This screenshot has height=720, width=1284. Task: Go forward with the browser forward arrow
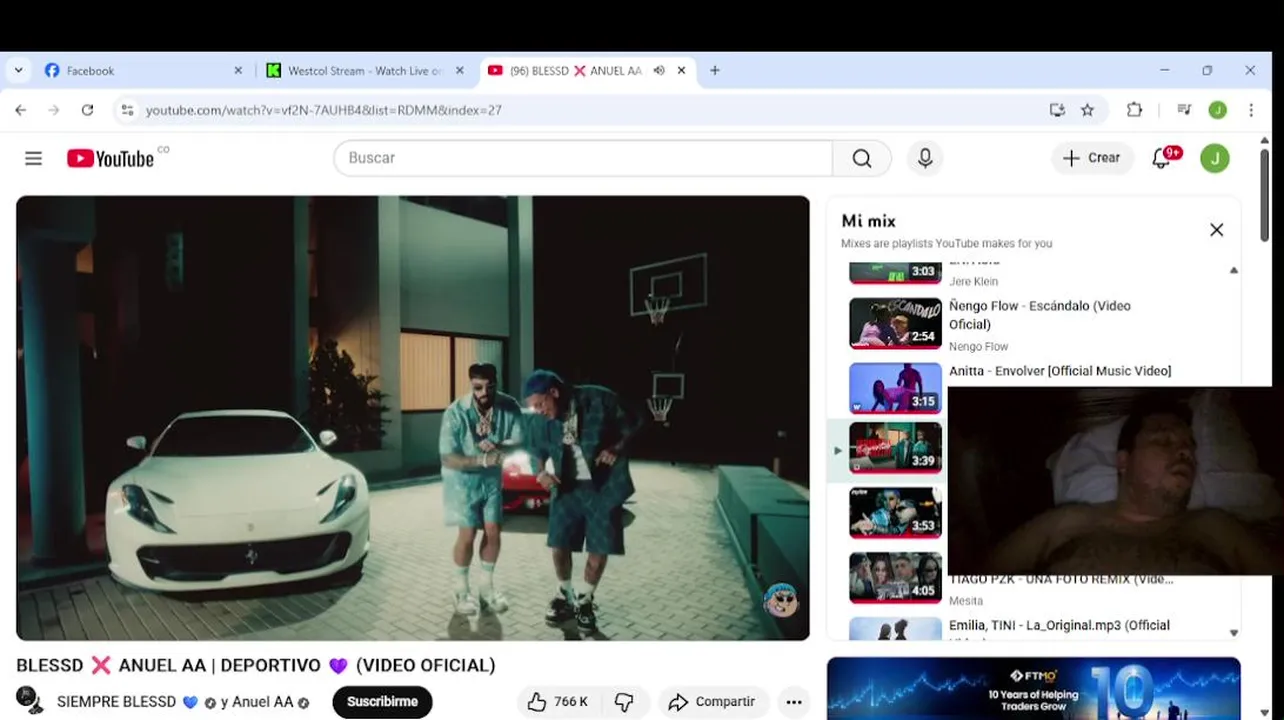coord(54,110)
